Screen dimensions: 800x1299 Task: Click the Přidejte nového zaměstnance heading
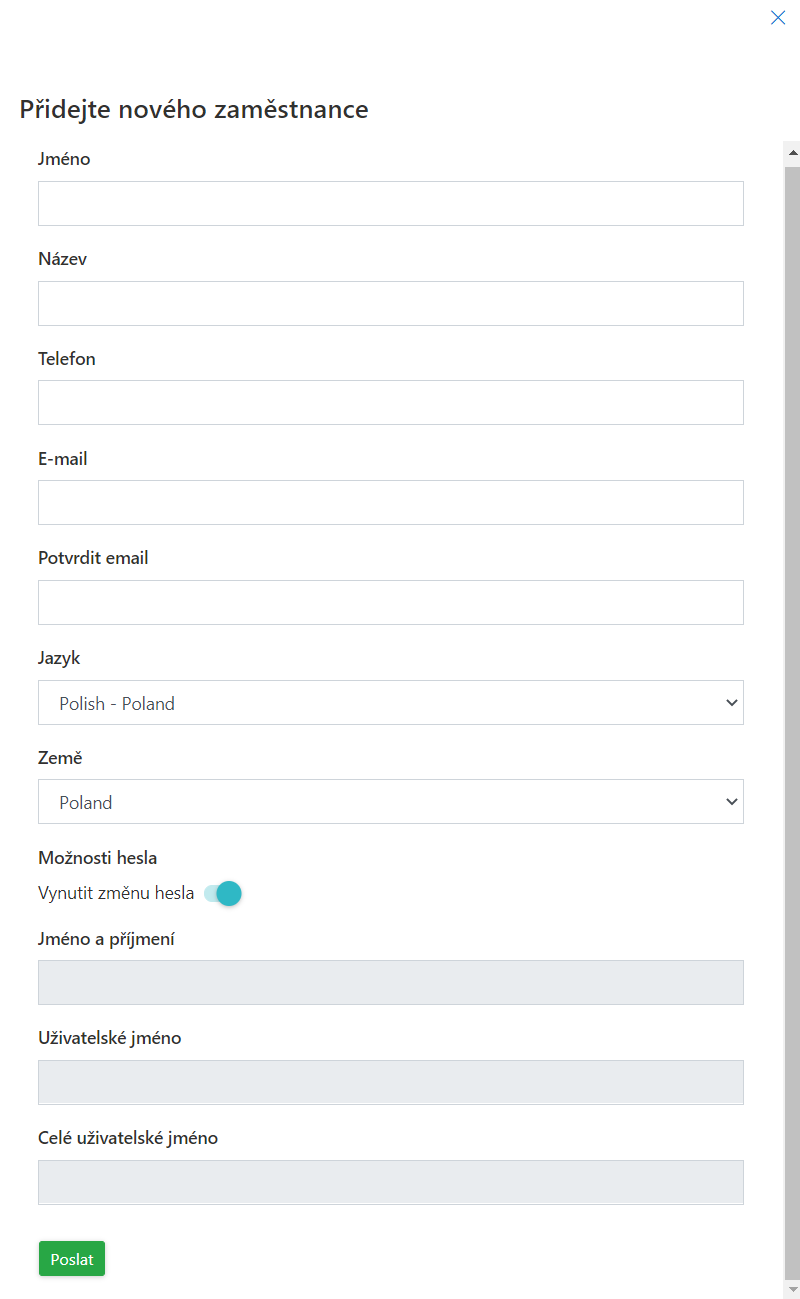[x=194, y=110]
